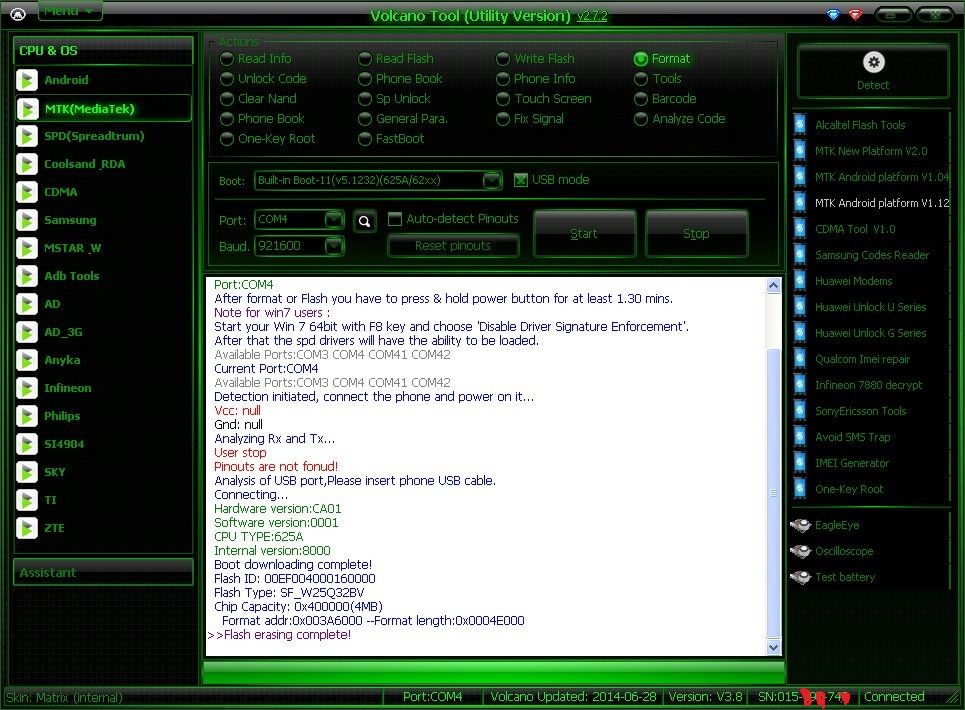965x710 pixels.
Task: Select the Format radio button
Action: click(x=641, y=59)
